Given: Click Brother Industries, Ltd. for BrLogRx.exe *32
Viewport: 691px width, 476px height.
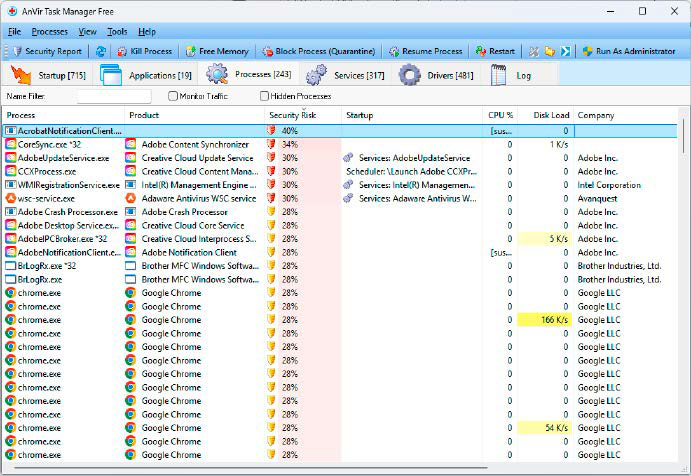Looking at the screenshot, I should tap(619, 266).
